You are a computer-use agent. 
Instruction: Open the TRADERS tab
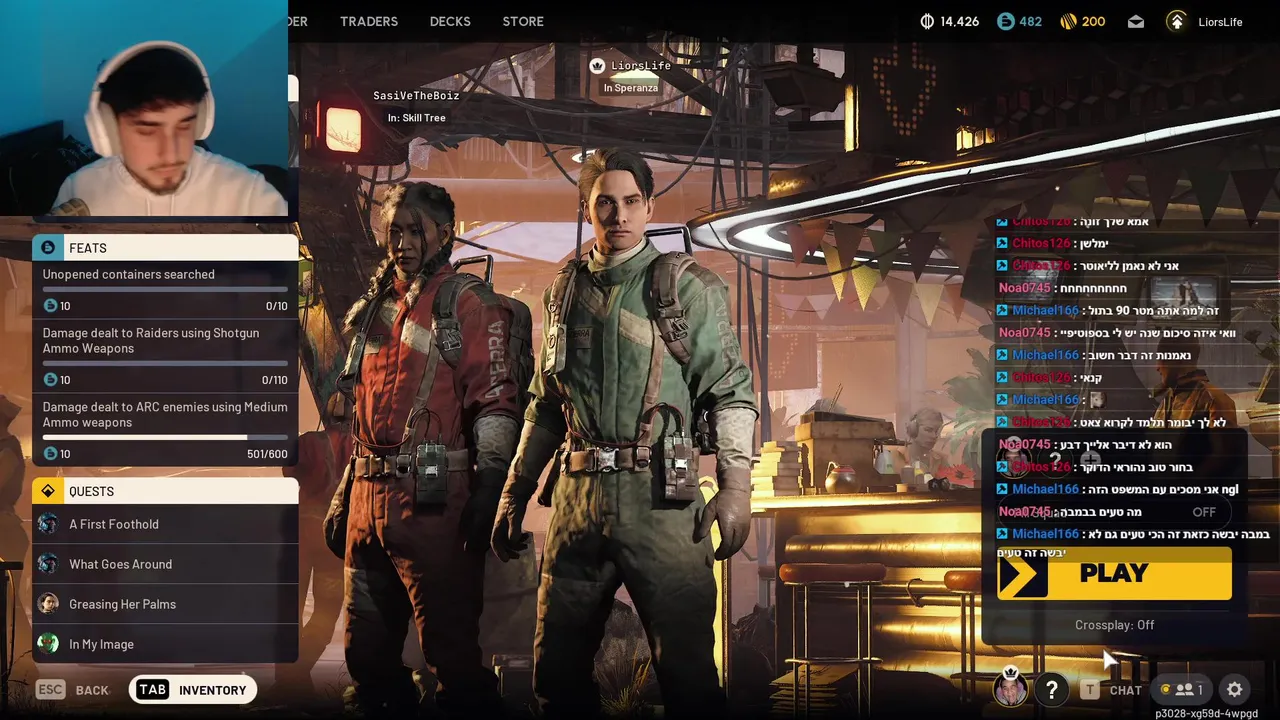(368, 21)
